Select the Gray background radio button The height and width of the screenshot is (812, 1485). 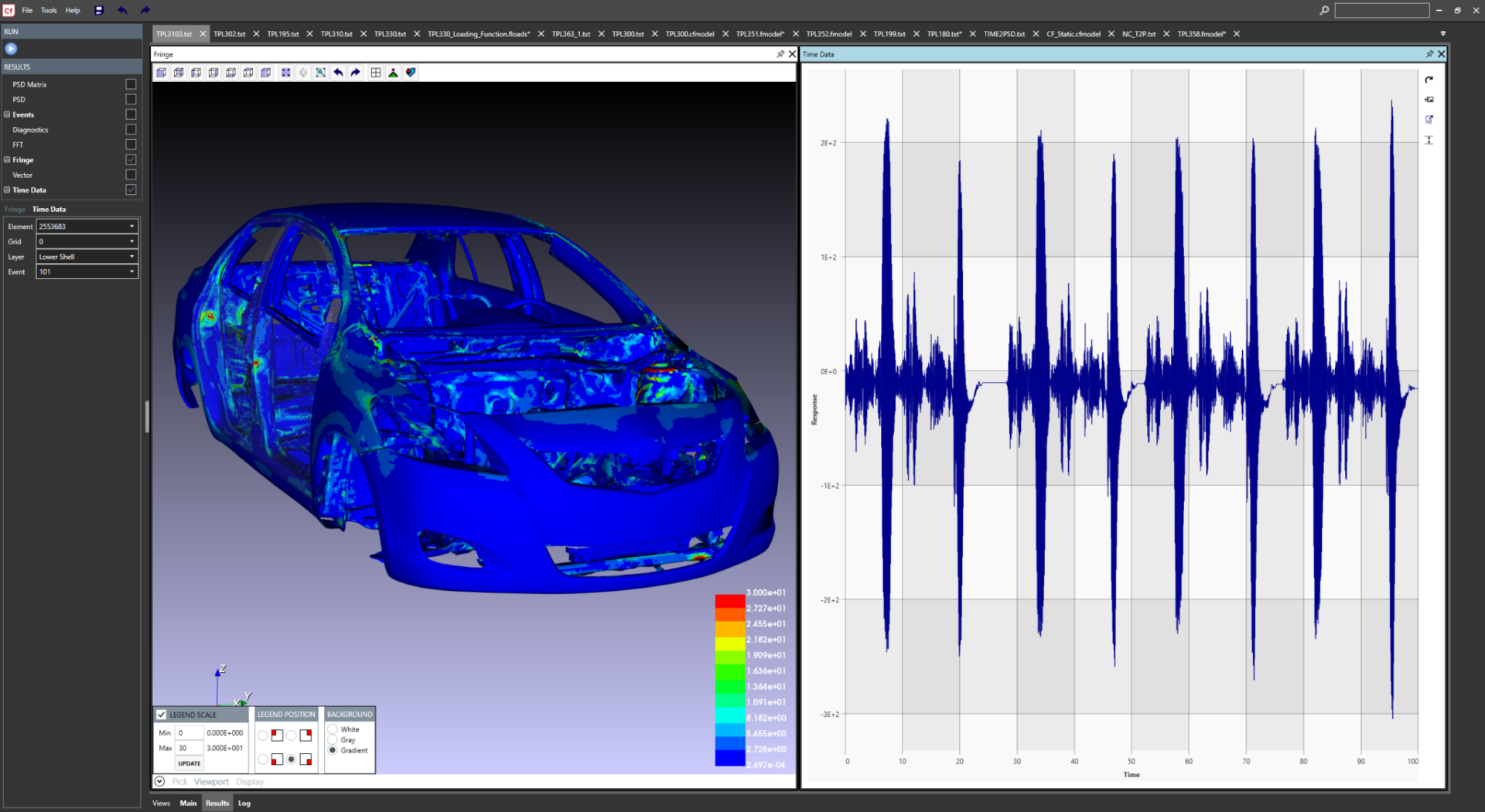[x=333, y=740]
